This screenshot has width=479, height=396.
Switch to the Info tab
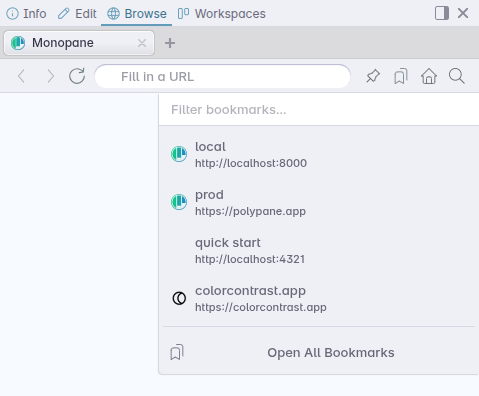pos(26,14)
